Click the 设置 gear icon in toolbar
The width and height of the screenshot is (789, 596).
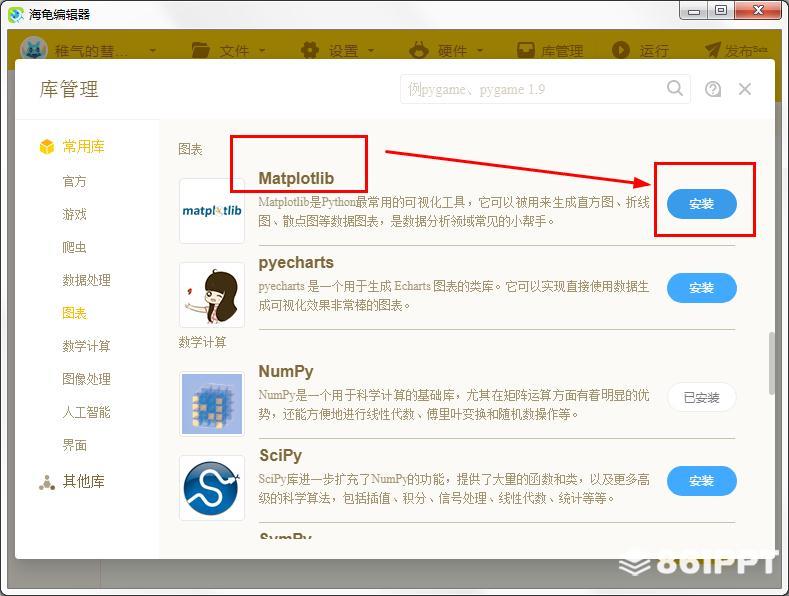(x=309, y=50)
